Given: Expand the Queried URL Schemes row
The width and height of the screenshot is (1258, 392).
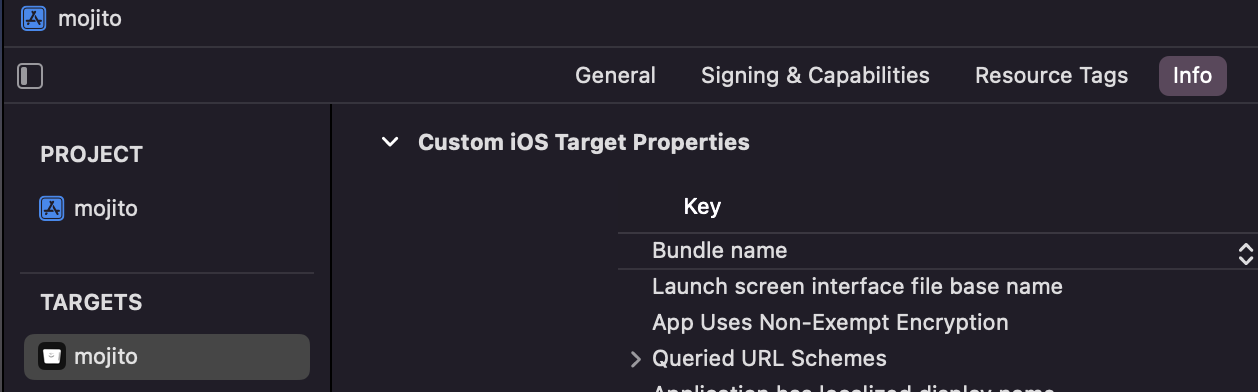Looking at the screenshot, I should tap(635, 359).
